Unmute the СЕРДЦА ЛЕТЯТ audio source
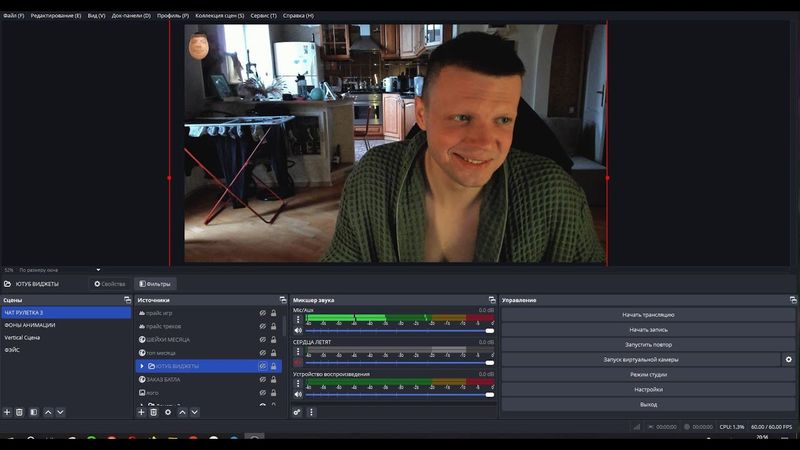The width and height of the screenshot is (800, 450). [297, 362]
